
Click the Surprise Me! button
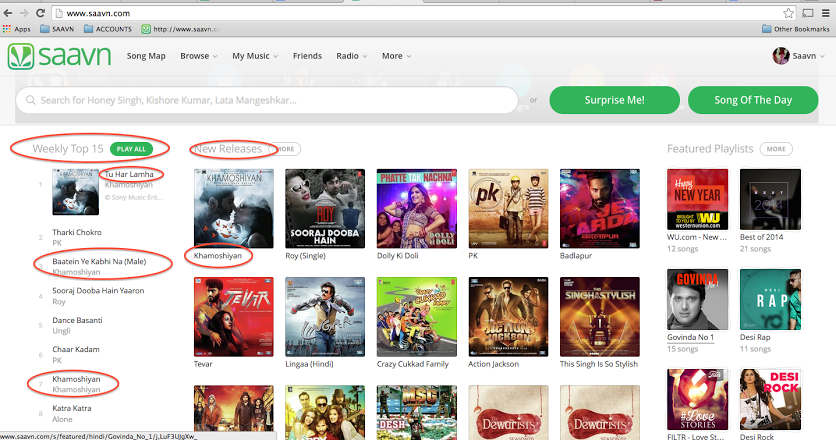614,100
